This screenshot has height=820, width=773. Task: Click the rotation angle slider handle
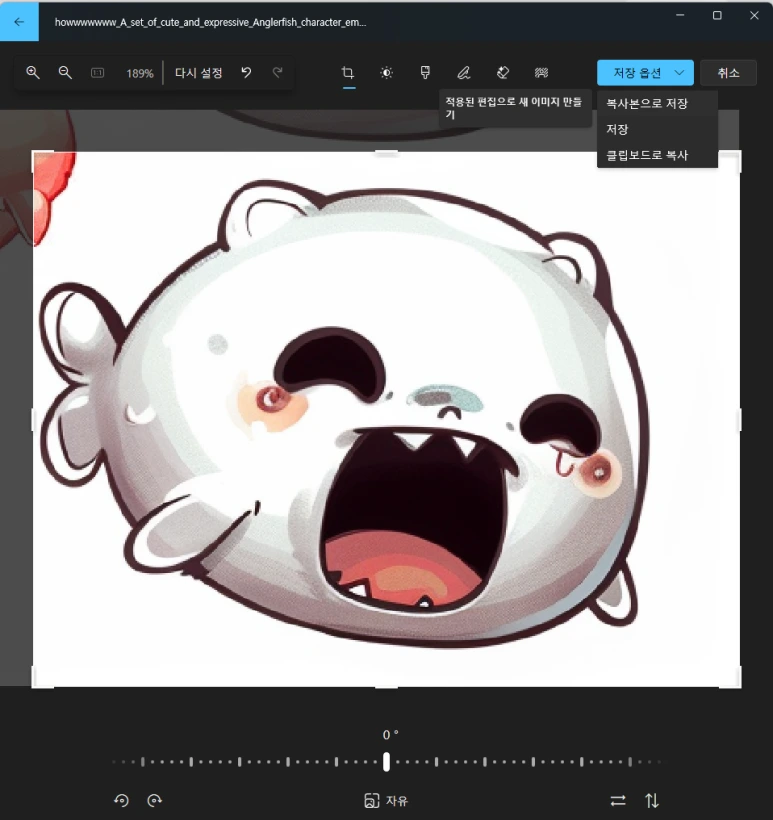click(x=386, y=762)
